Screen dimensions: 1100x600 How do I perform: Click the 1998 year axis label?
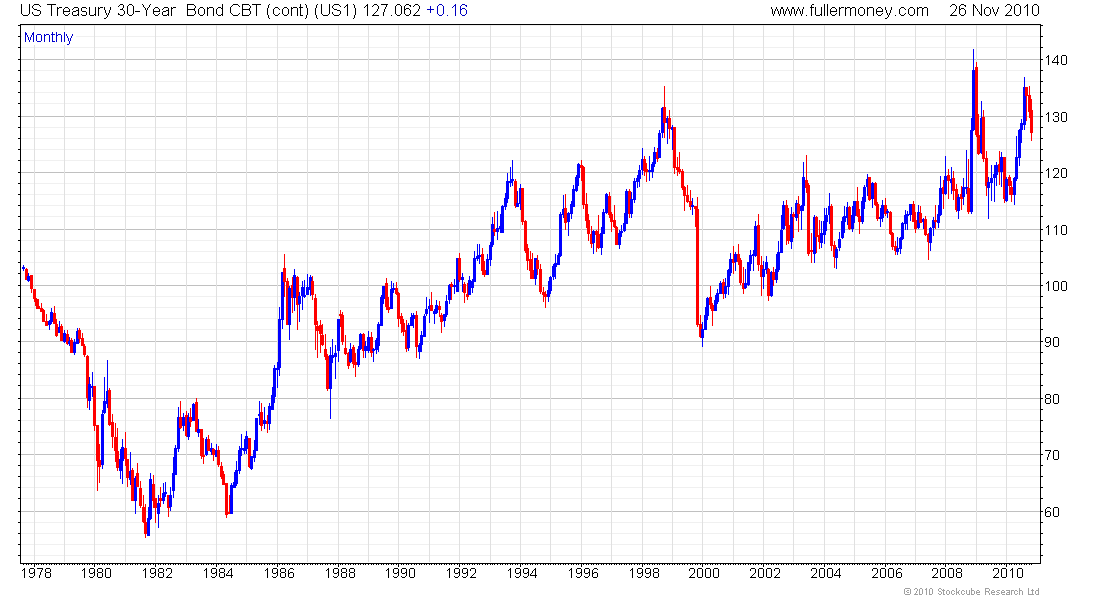[643, 573]
